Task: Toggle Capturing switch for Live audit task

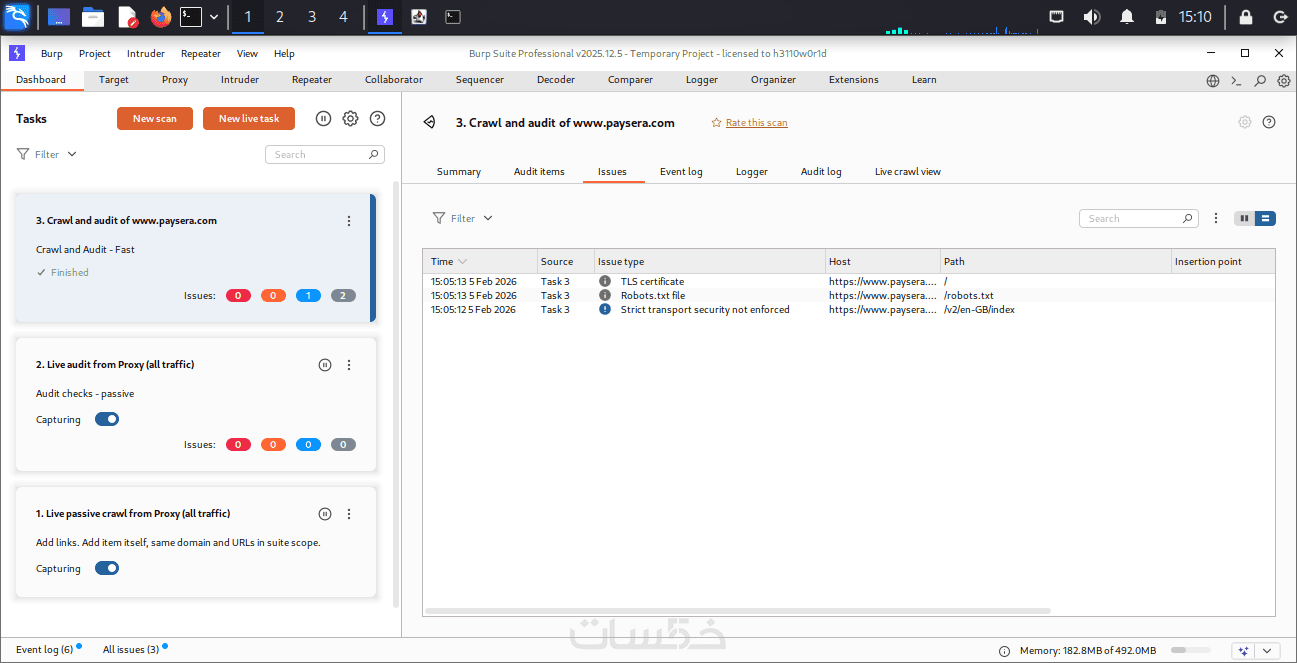Action: 107,419
